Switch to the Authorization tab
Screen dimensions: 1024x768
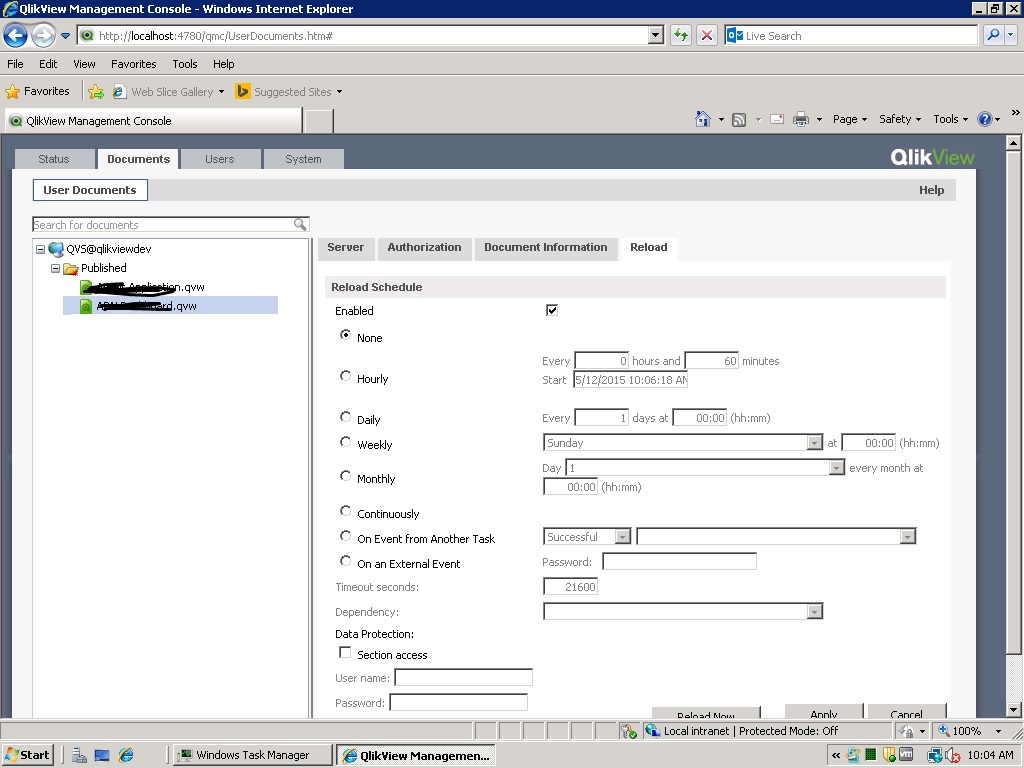[424, 247]
